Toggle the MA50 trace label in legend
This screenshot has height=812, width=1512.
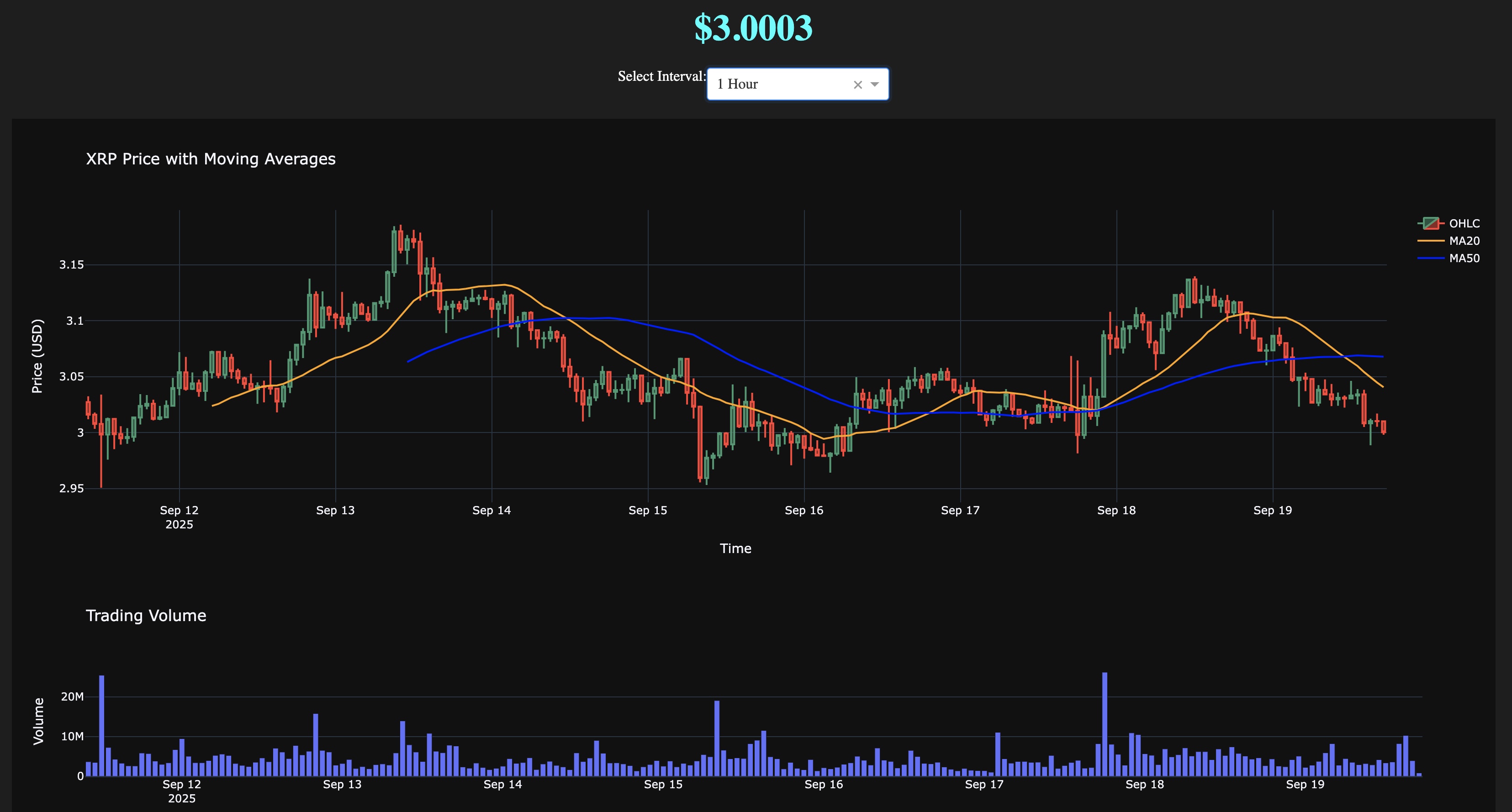(x=1464, y=258)
